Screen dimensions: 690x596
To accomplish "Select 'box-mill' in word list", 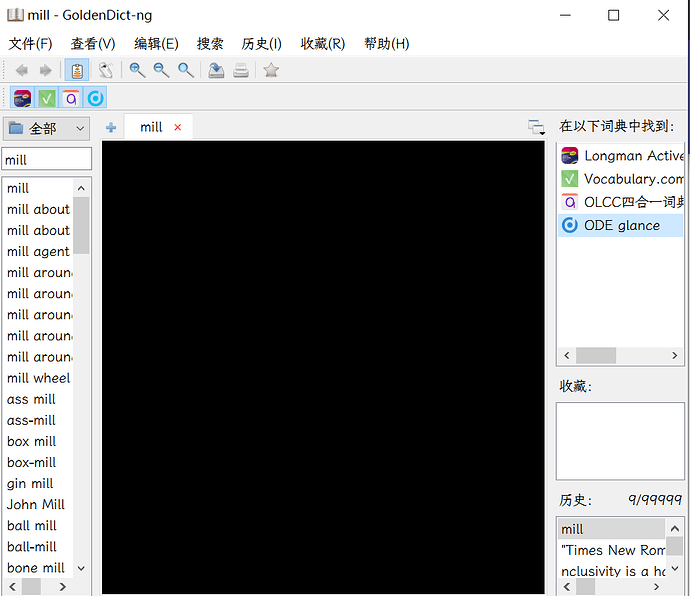I will (38, 463).
